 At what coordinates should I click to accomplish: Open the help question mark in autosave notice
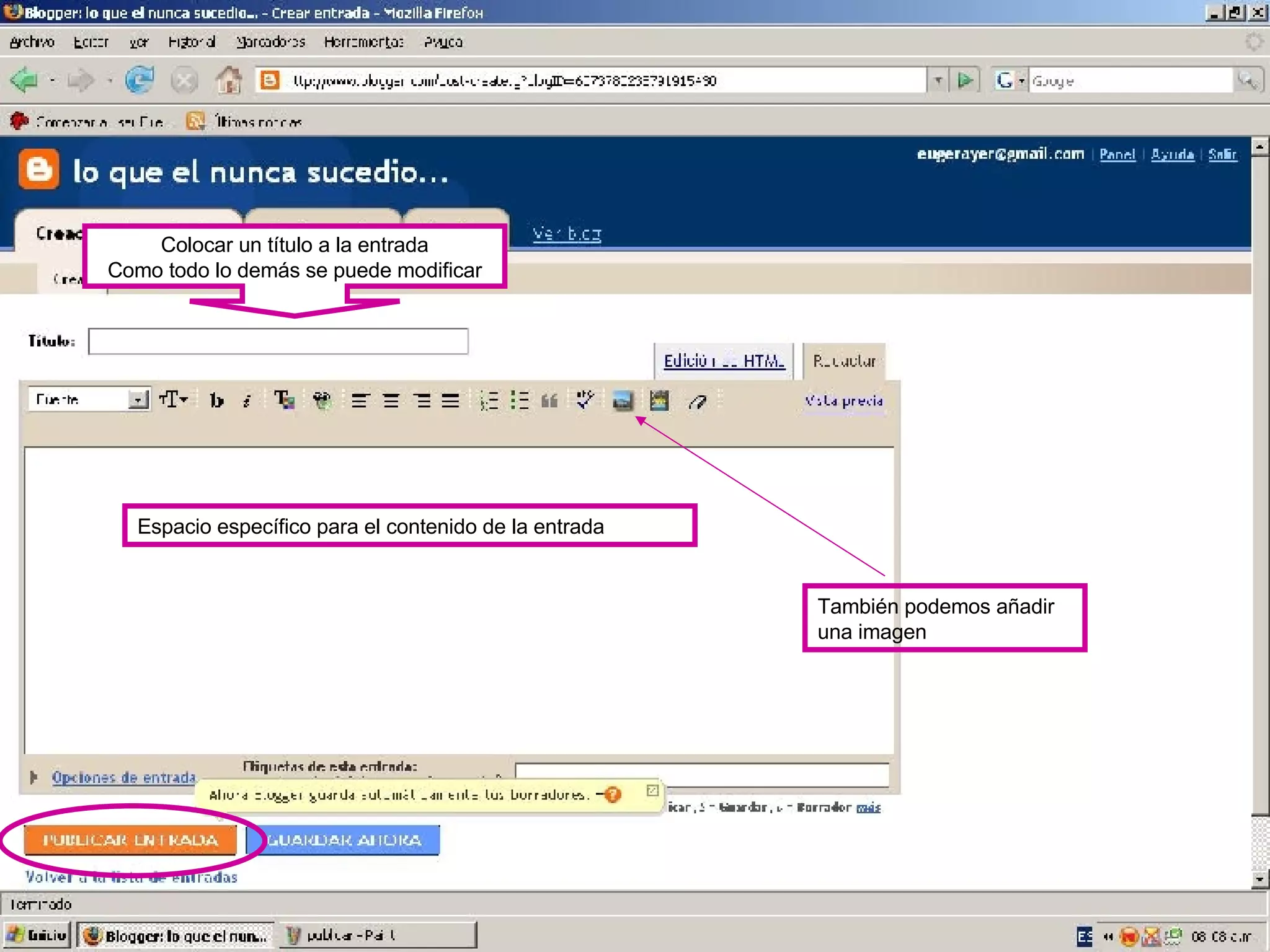pos(613,795)
